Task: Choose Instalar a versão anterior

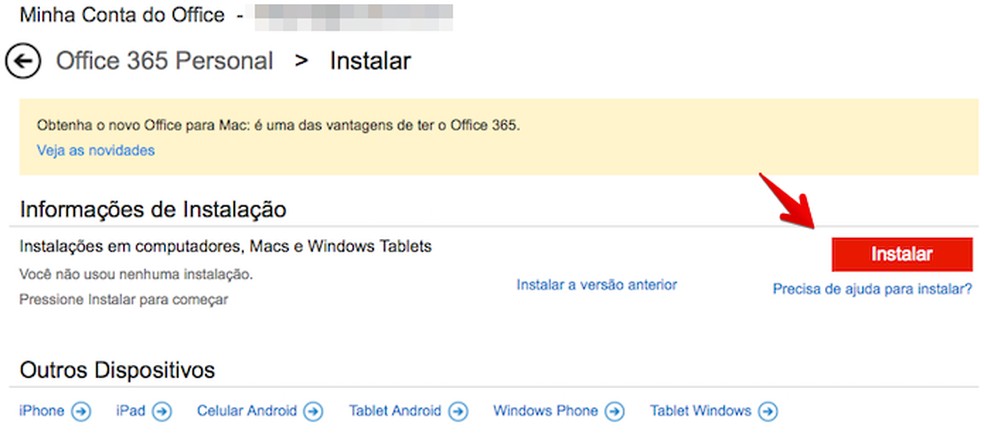Action: (x=596, y=285)
